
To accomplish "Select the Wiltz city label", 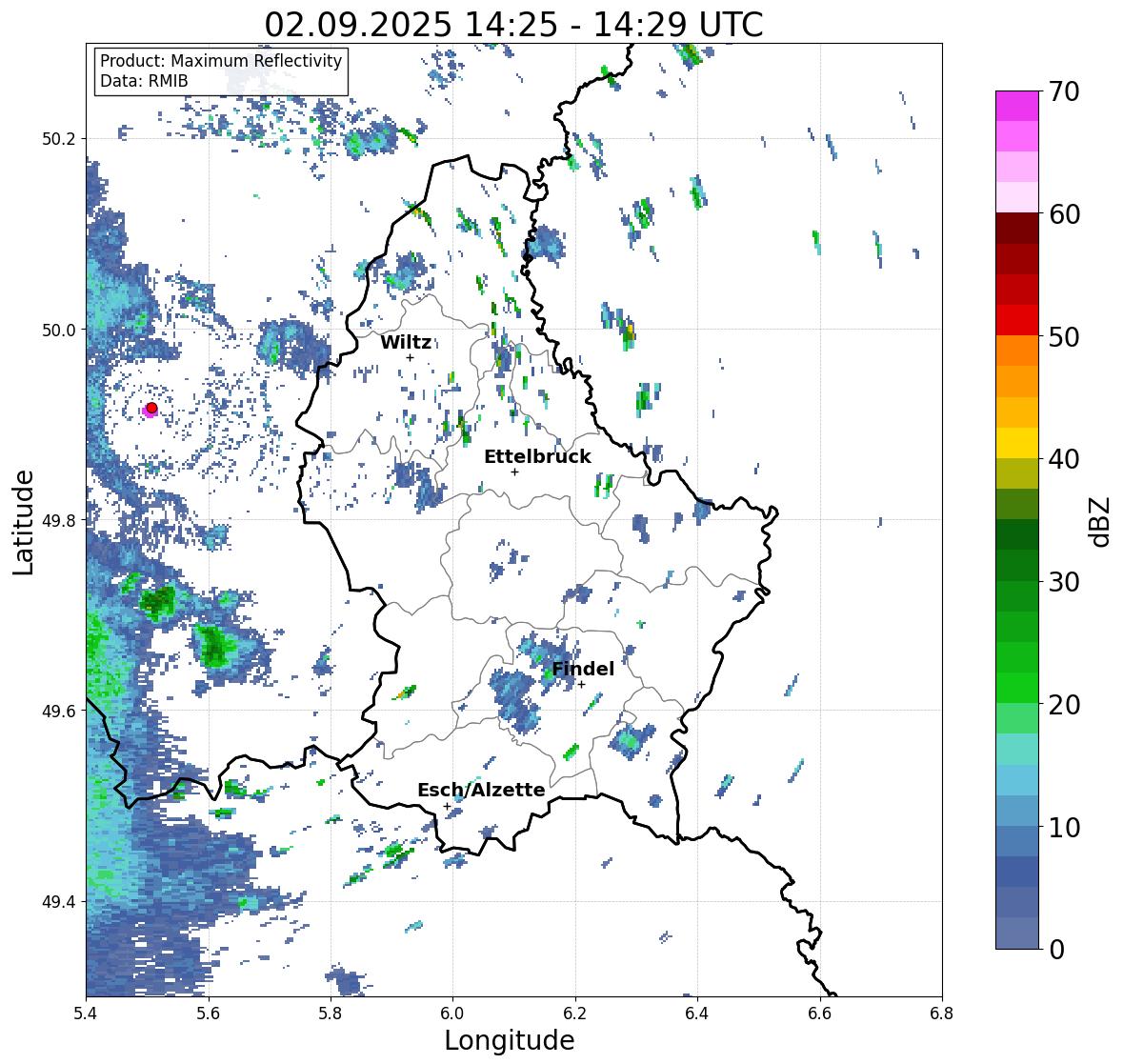I will coord(406,342).
